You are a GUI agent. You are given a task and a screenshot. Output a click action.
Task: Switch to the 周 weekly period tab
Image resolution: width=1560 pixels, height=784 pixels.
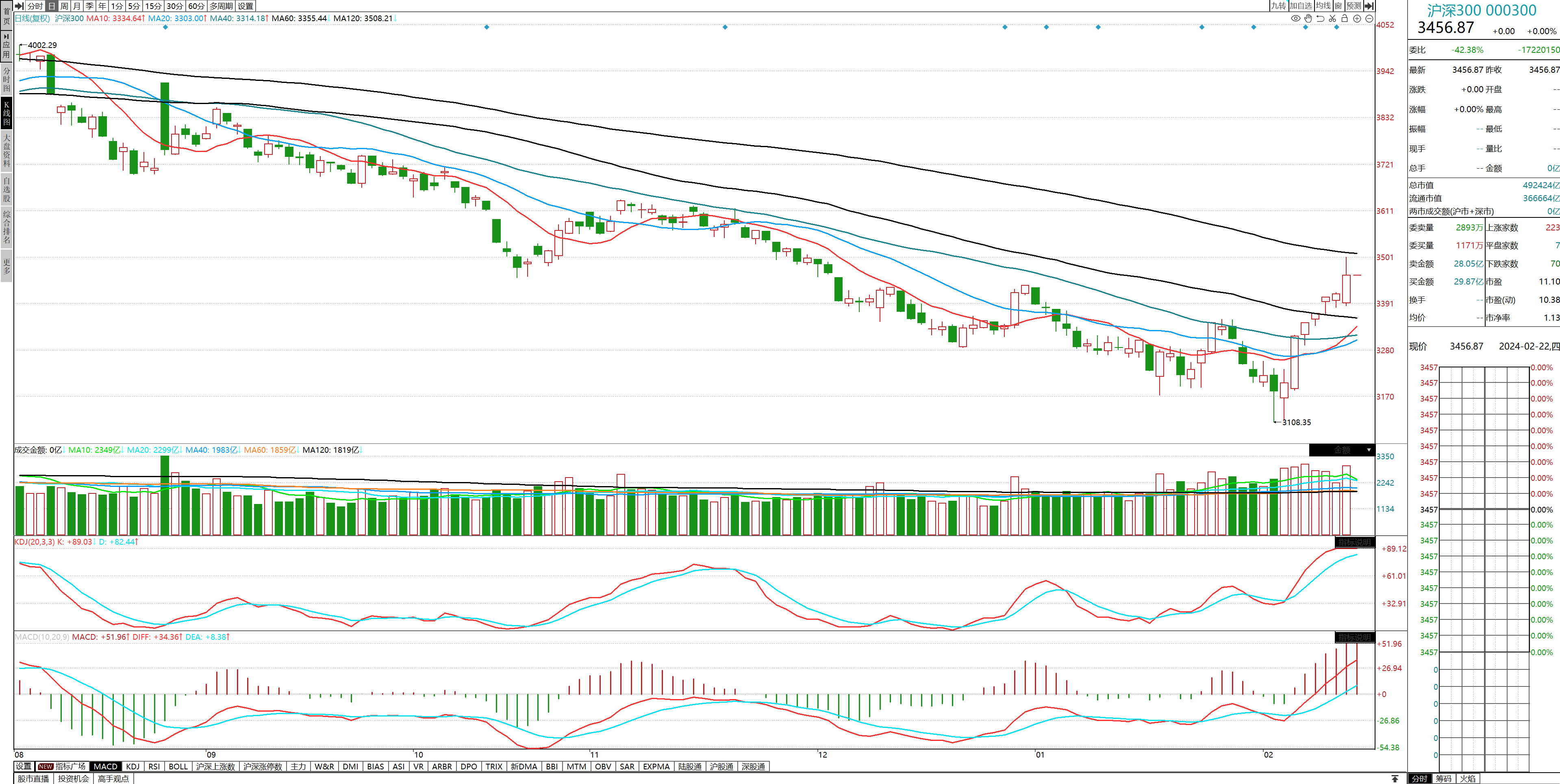pos(64,6)
